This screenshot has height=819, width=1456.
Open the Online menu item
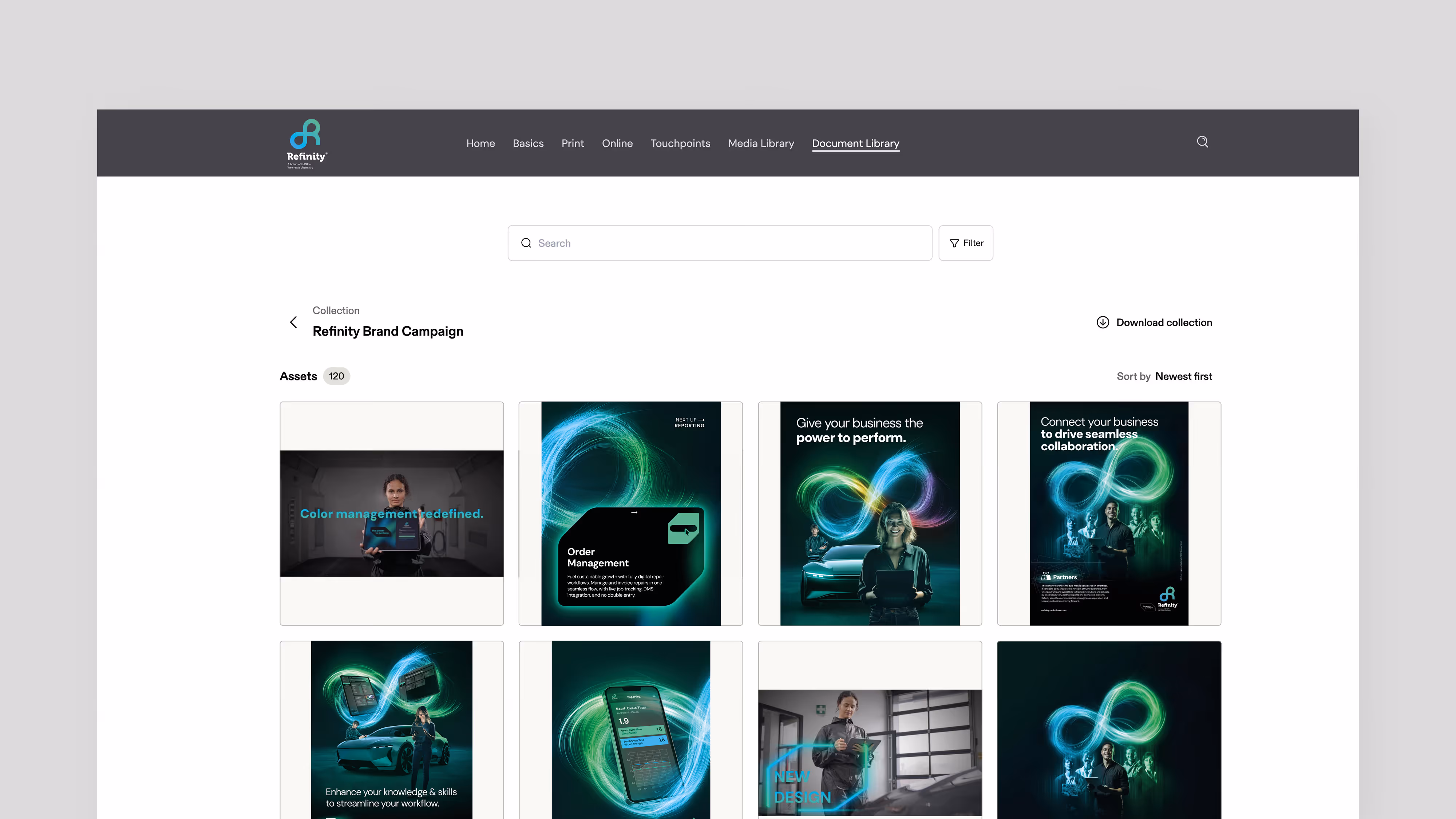tap(617, 143)
